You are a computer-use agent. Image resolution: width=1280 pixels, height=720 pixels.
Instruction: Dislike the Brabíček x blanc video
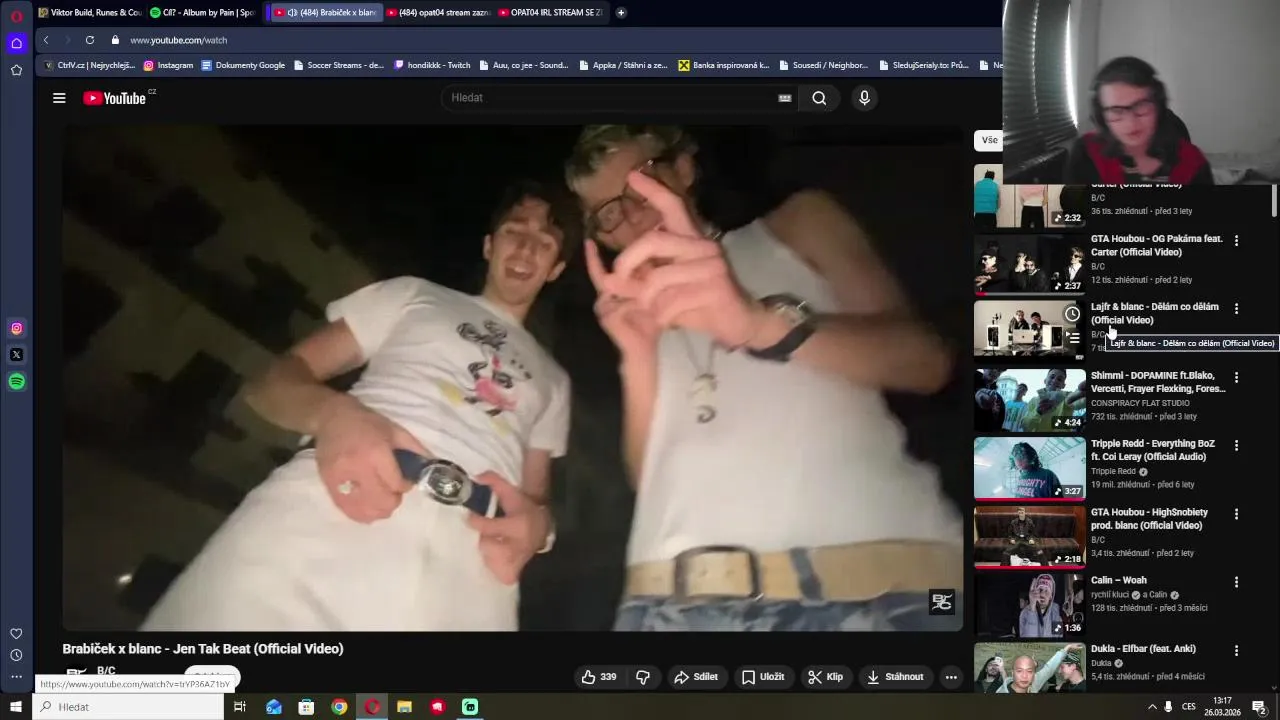tap(643, 677)
